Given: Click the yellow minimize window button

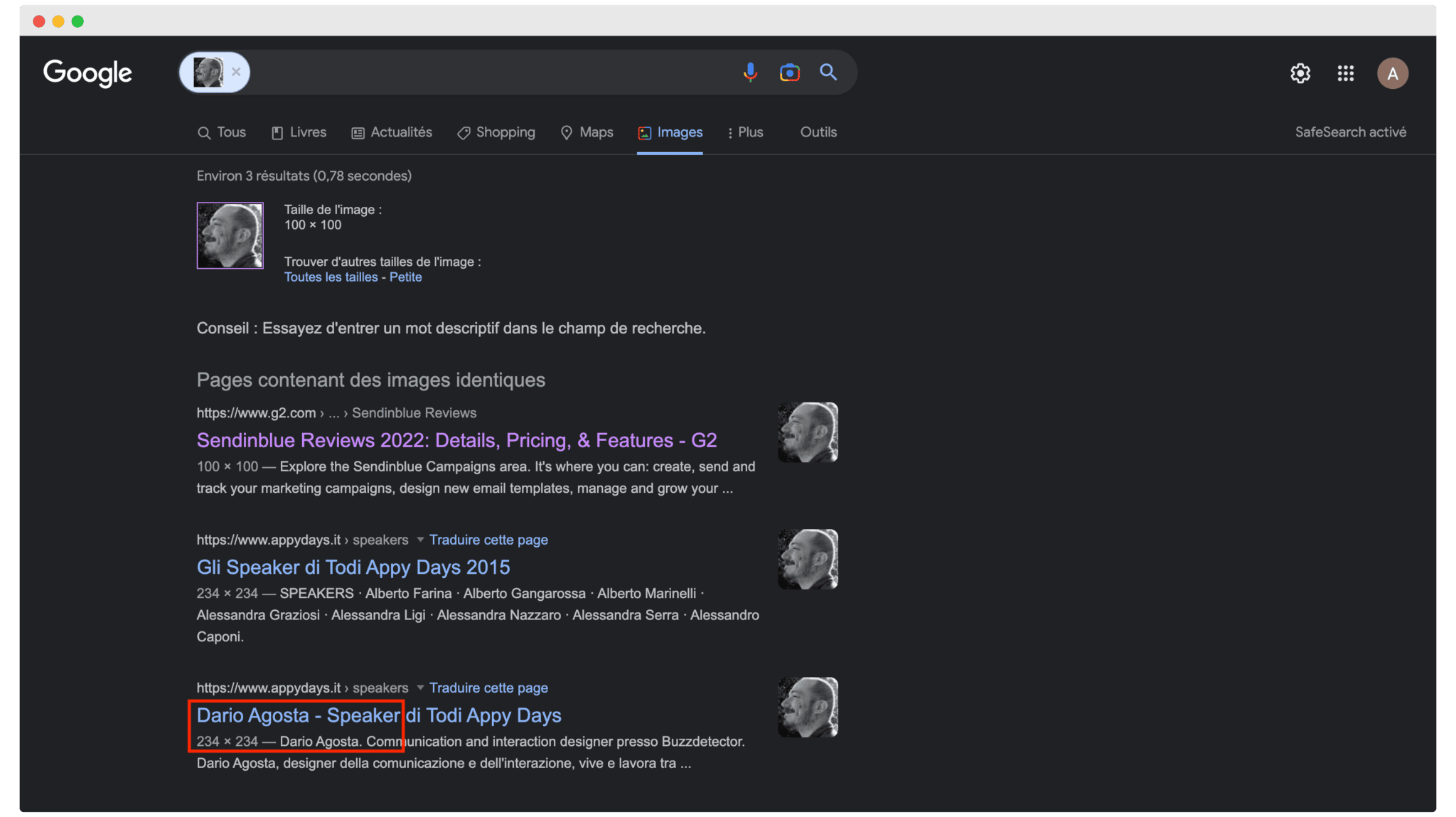Looking at the screenshot, I should coord(58,21).
